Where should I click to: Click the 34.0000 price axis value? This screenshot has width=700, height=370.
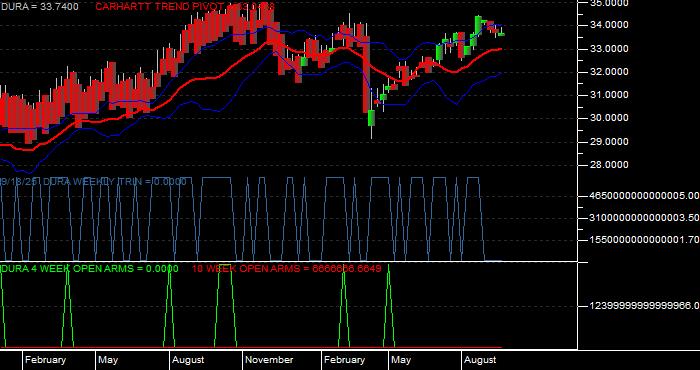coord(609,25)
